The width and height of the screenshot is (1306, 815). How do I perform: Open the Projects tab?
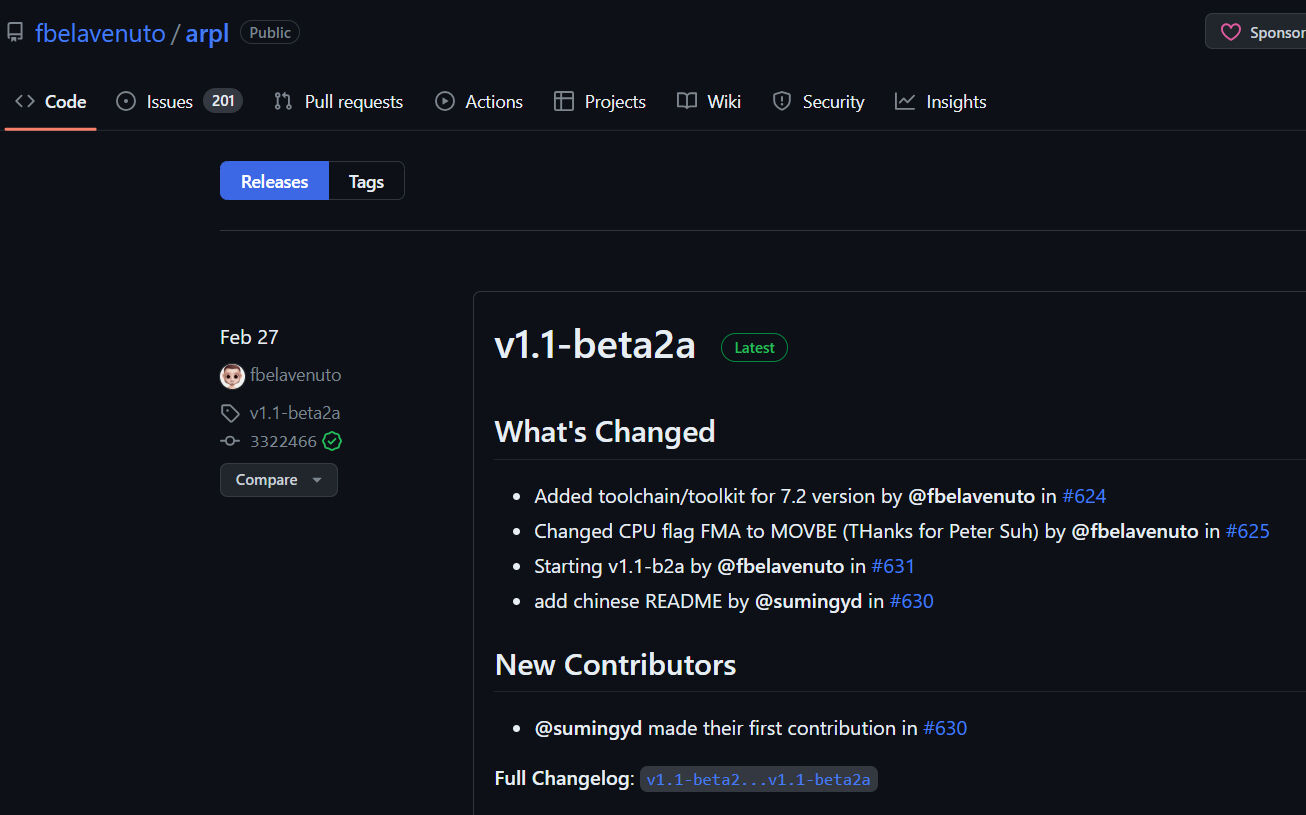[x=600, y=102]
